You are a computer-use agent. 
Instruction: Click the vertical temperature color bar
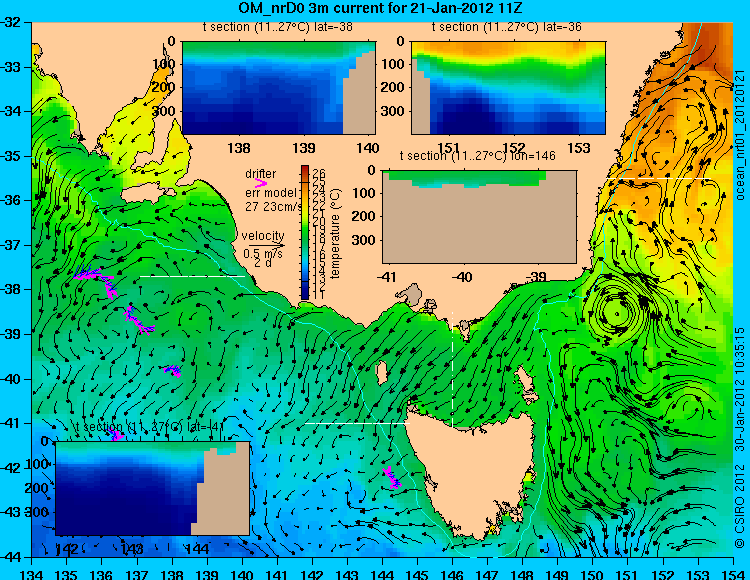coord(305,232)
